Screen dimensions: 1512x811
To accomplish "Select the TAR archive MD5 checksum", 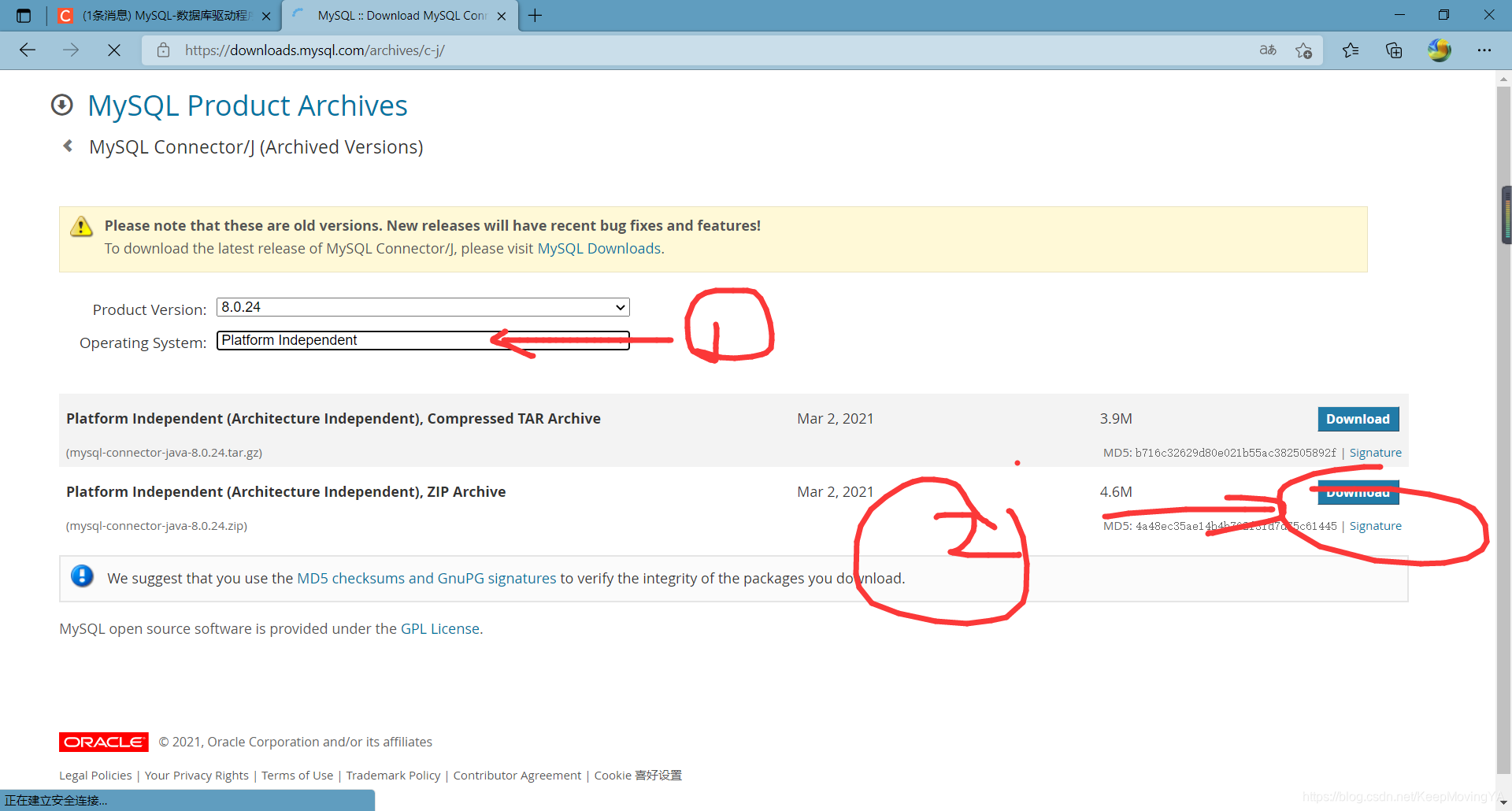I will (x=1236, y=453).
